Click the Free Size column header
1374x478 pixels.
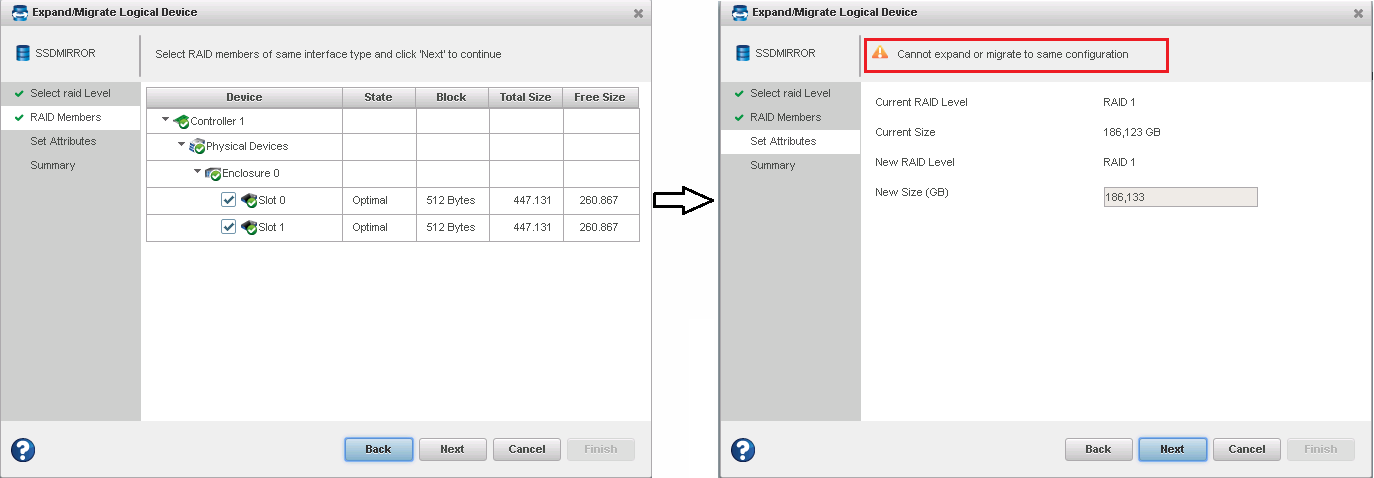[x=600, y=97]
